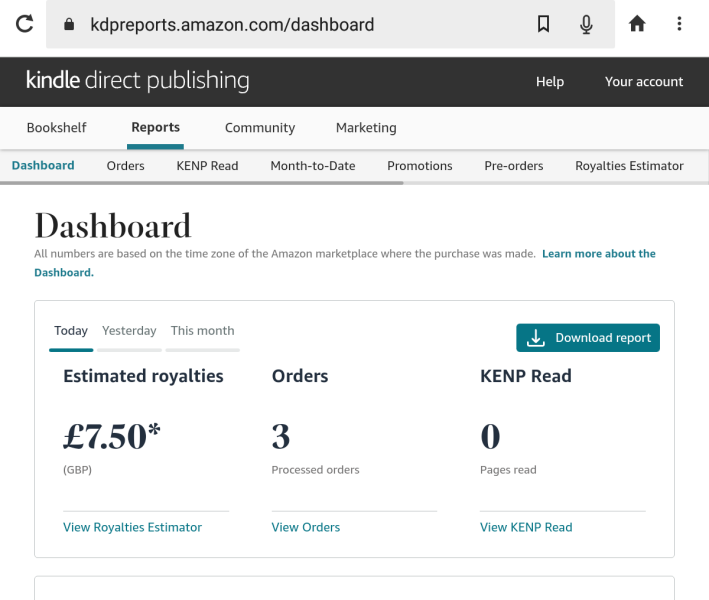Start voice search with the microphone icon
Viewport: 709px width, 600px height.
tap(586, 24)
